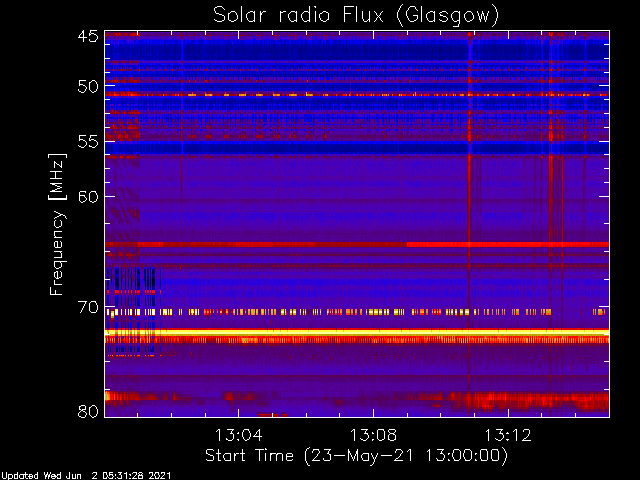640x480 pixels.
Task: Click the 13:08 time axis label
Action: 373,435
